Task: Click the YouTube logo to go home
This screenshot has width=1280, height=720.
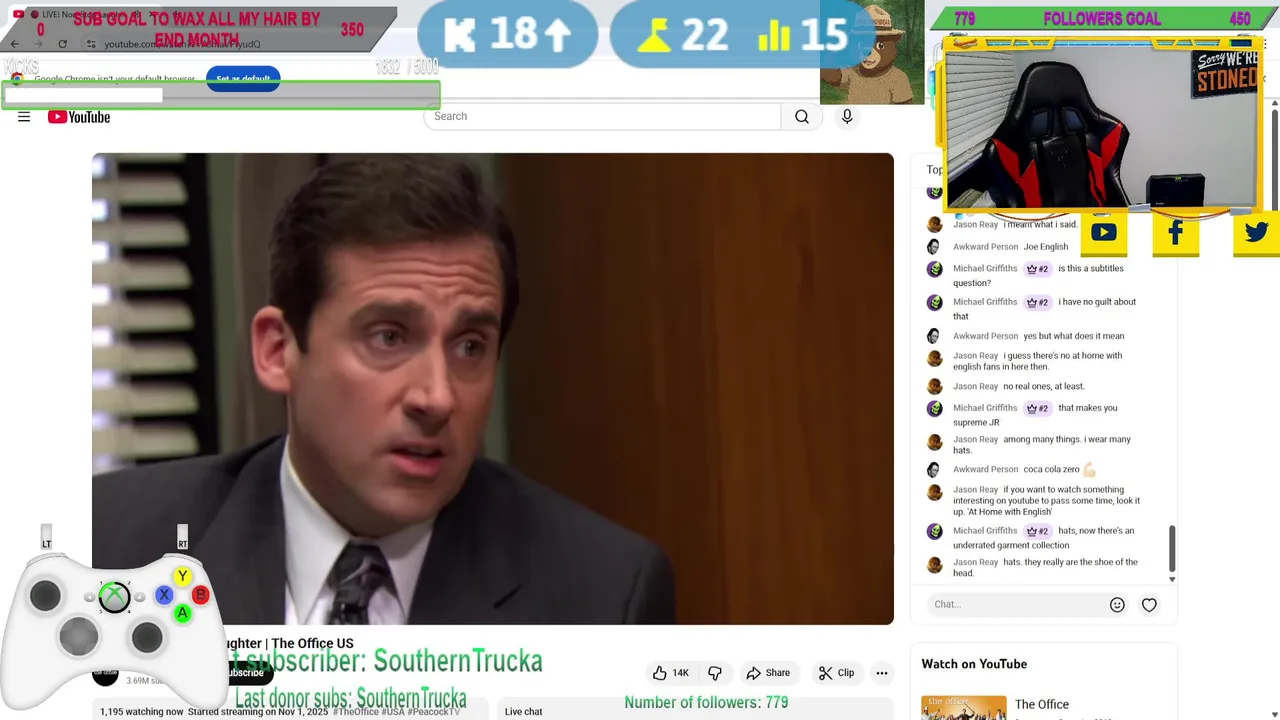Action: tap(79, 117)
